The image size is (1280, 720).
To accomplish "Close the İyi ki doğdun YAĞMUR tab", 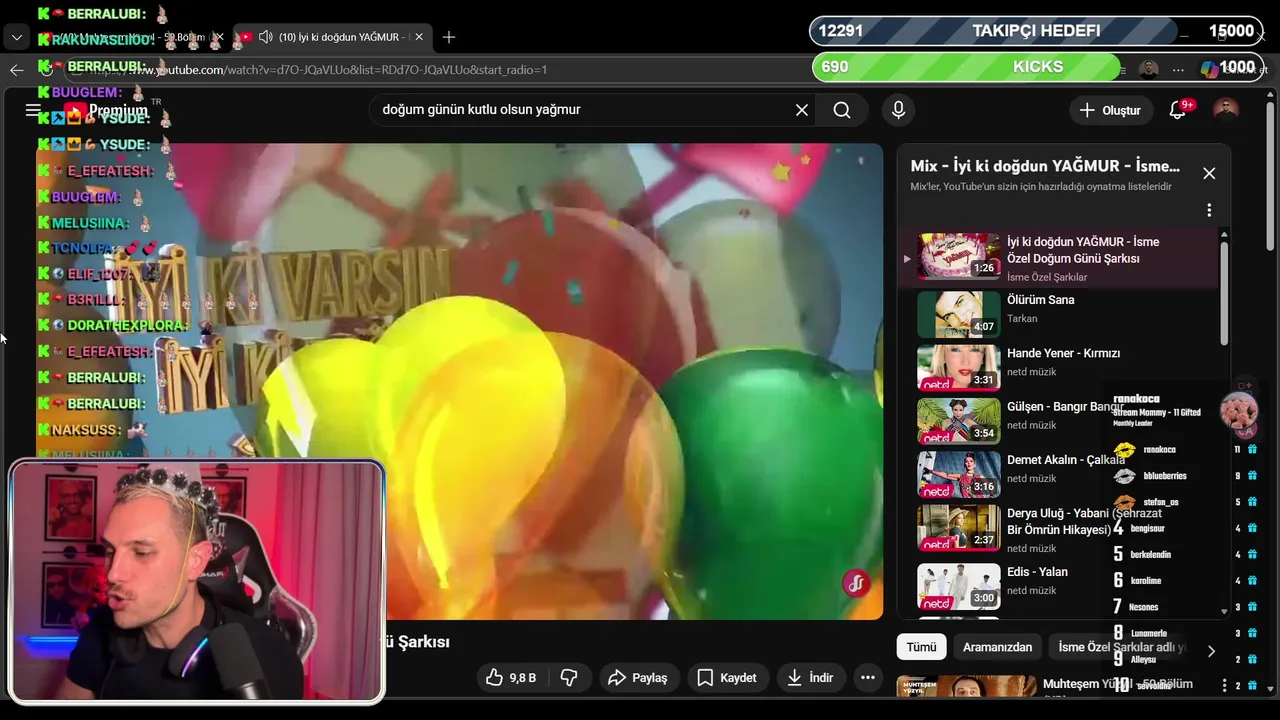I will (419, 37).
